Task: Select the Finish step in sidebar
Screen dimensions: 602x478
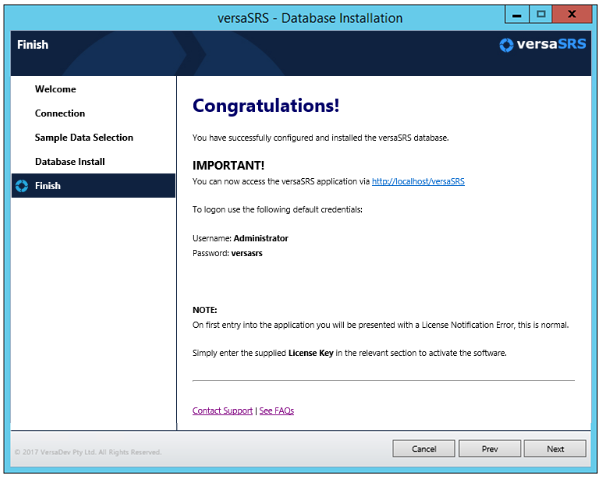Action: [93, 186]
